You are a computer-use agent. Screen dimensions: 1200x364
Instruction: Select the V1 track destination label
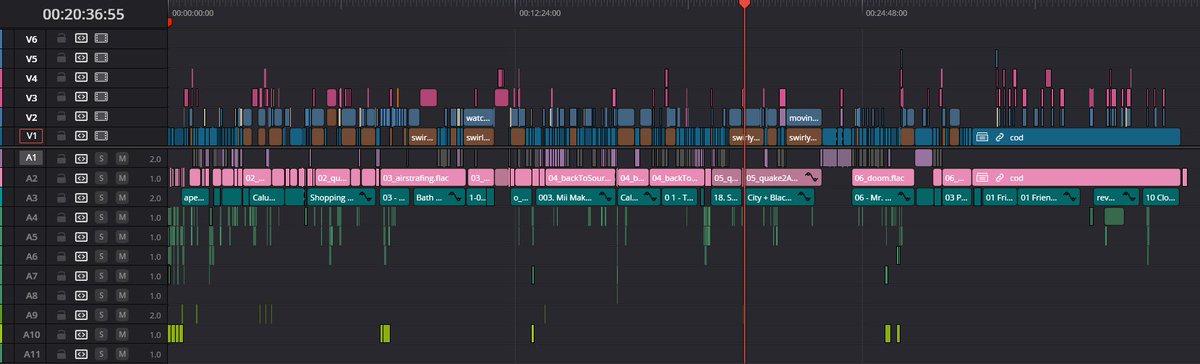click(x=31, y=136)
